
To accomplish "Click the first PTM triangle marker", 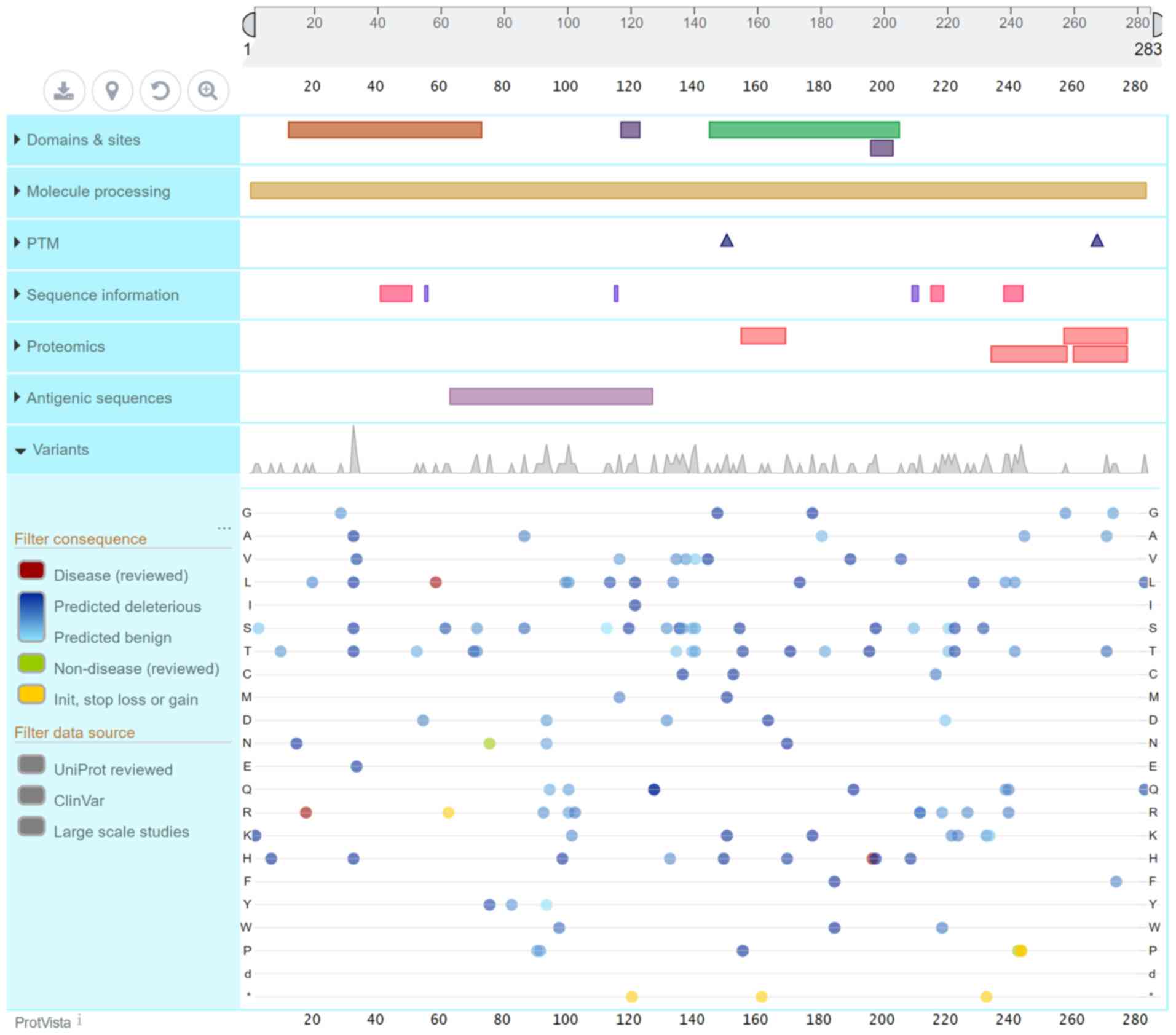I will coord(727,240).
